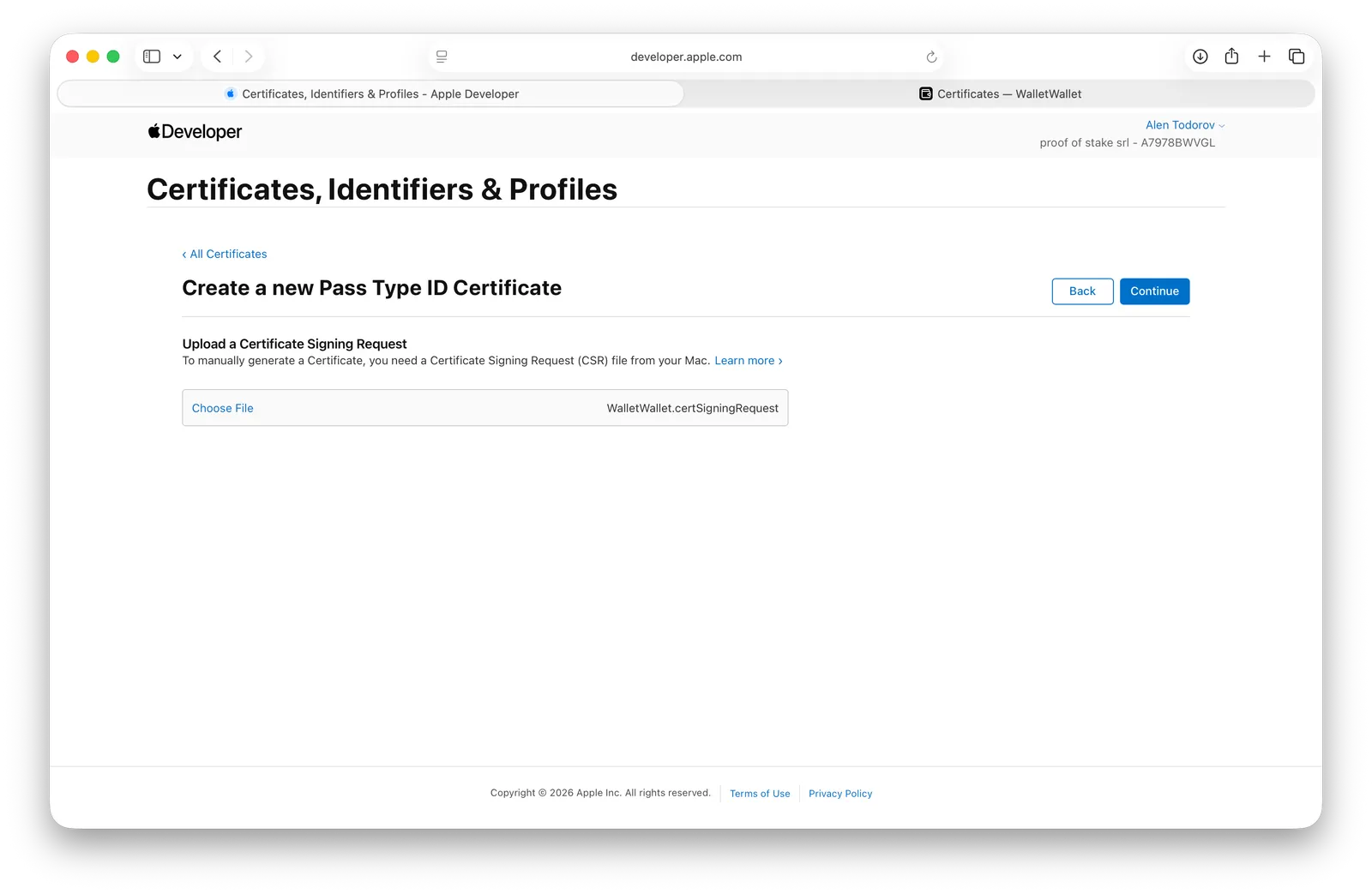Click the Back button

[x=1082, y=291]
